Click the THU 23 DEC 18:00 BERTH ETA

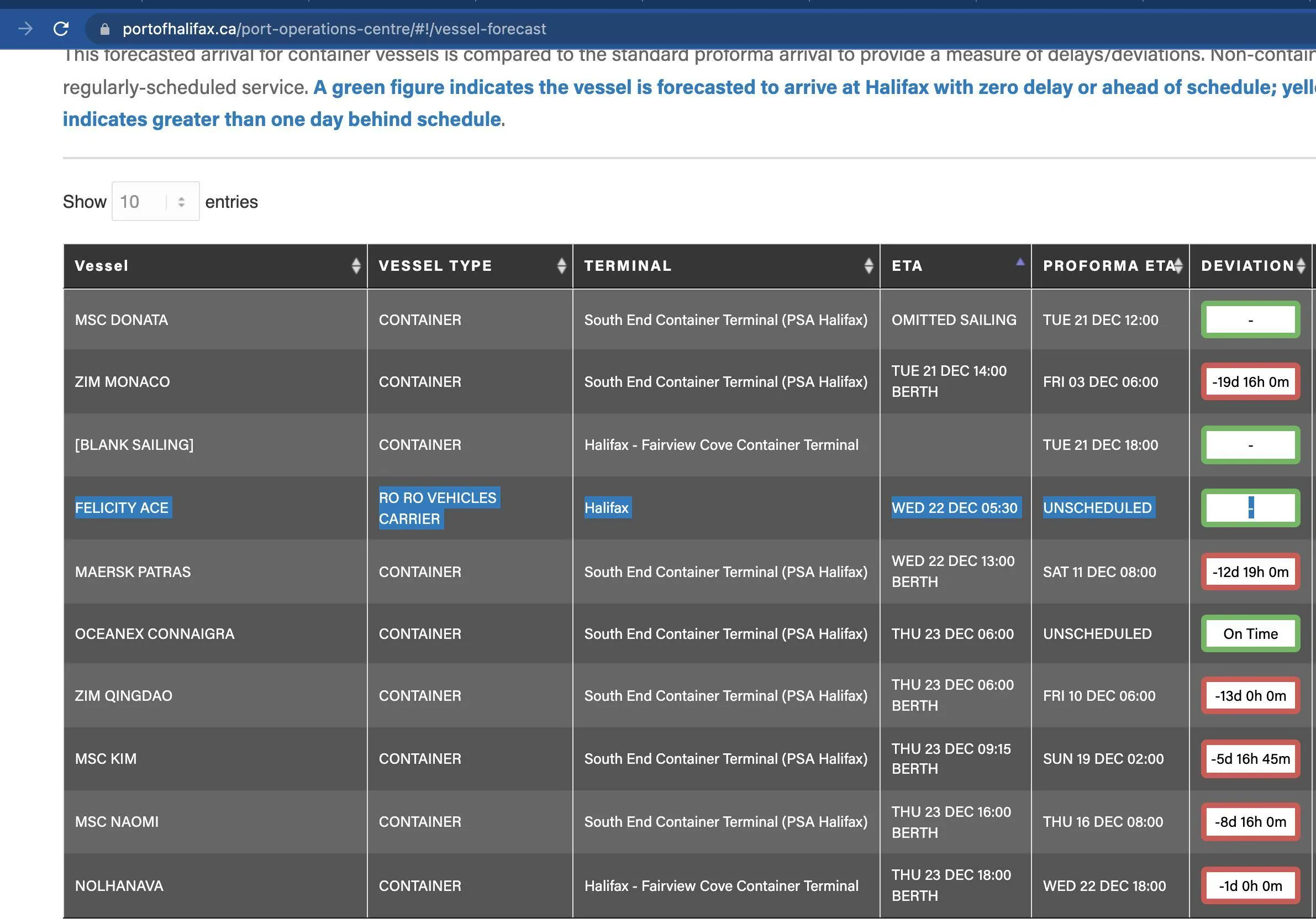tap(951, 887)
